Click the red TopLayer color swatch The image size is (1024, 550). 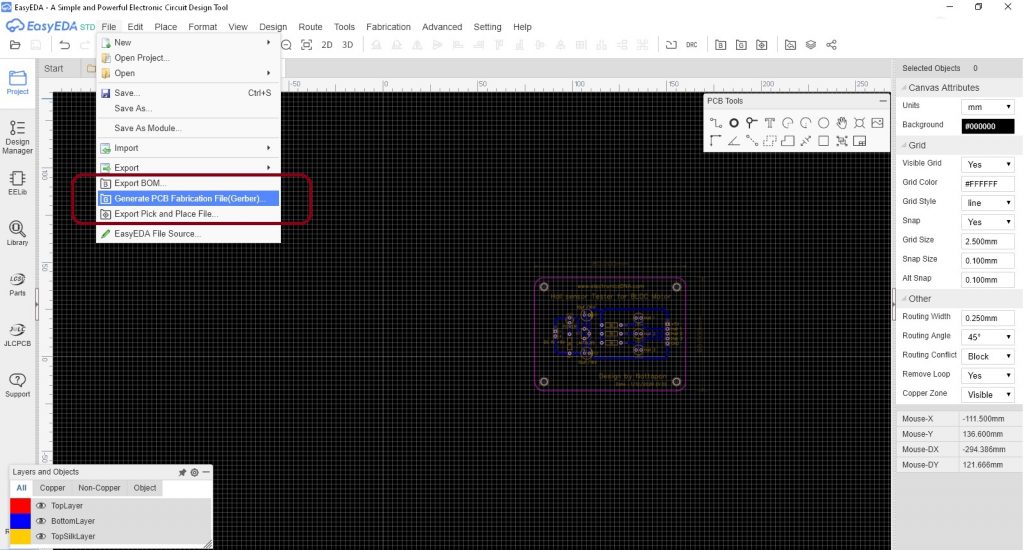point(20,506)
